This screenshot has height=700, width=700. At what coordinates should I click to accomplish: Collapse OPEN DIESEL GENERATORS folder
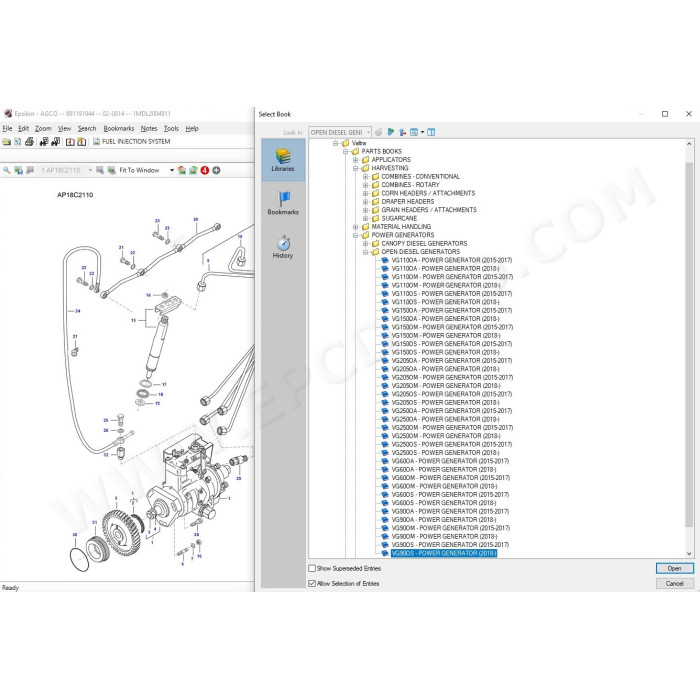(x=366, y=252)
